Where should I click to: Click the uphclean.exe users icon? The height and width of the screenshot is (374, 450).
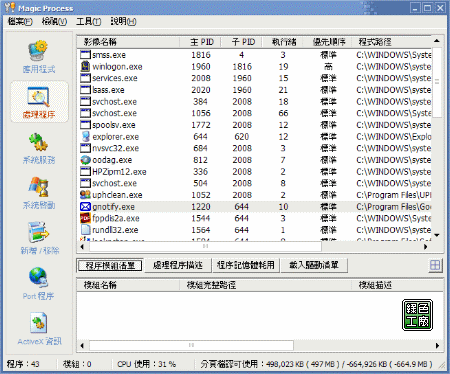[85, 195]
